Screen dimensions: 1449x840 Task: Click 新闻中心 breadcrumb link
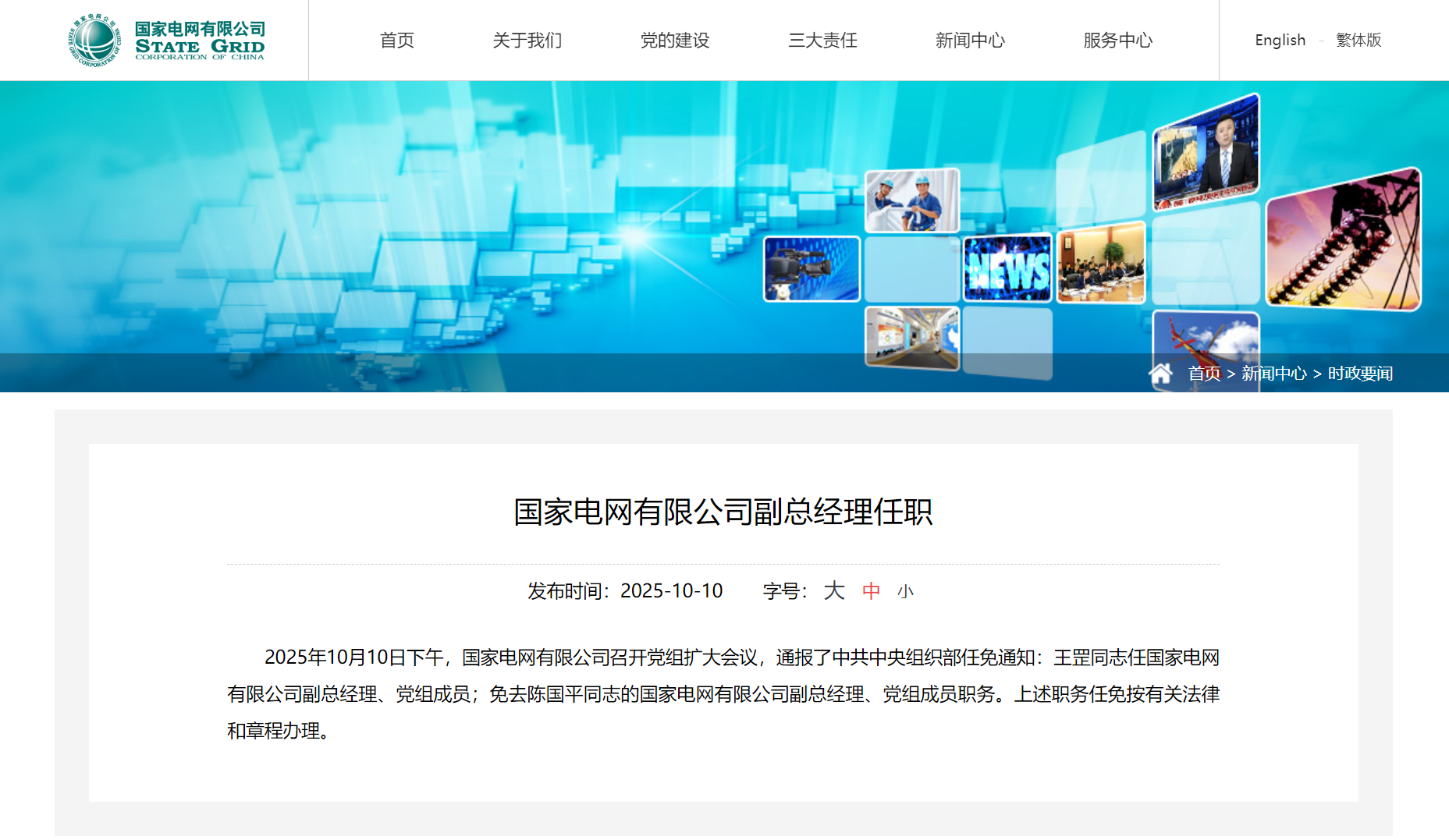tap(1273, 374)
